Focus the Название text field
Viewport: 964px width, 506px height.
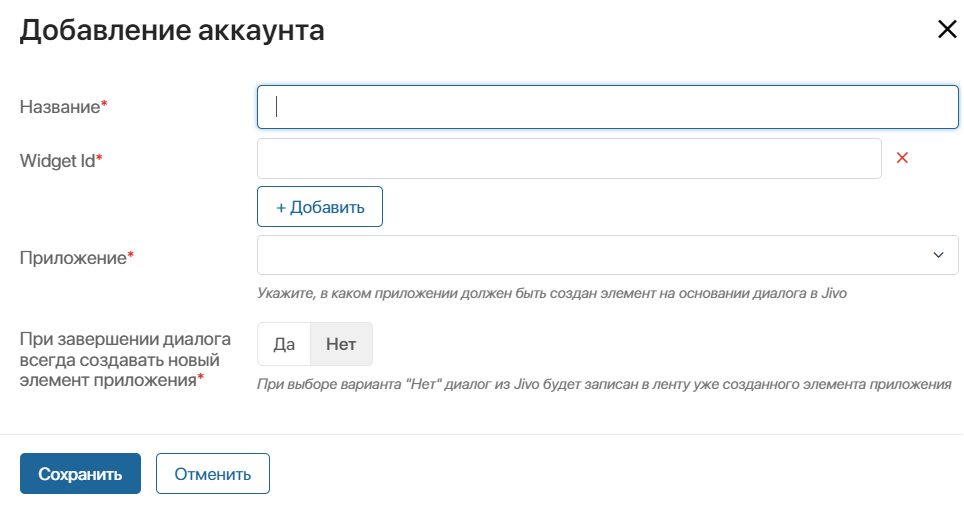point(607,107)
